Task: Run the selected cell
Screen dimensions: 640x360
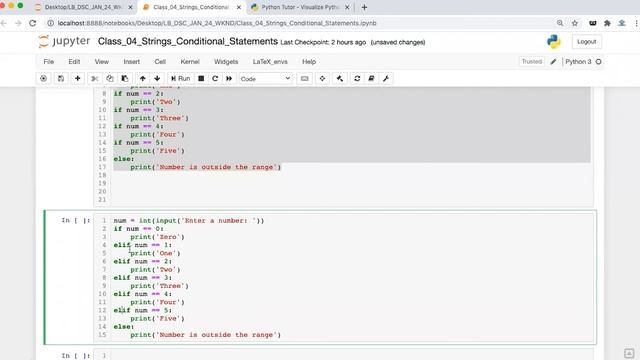Action: [180, 78]
